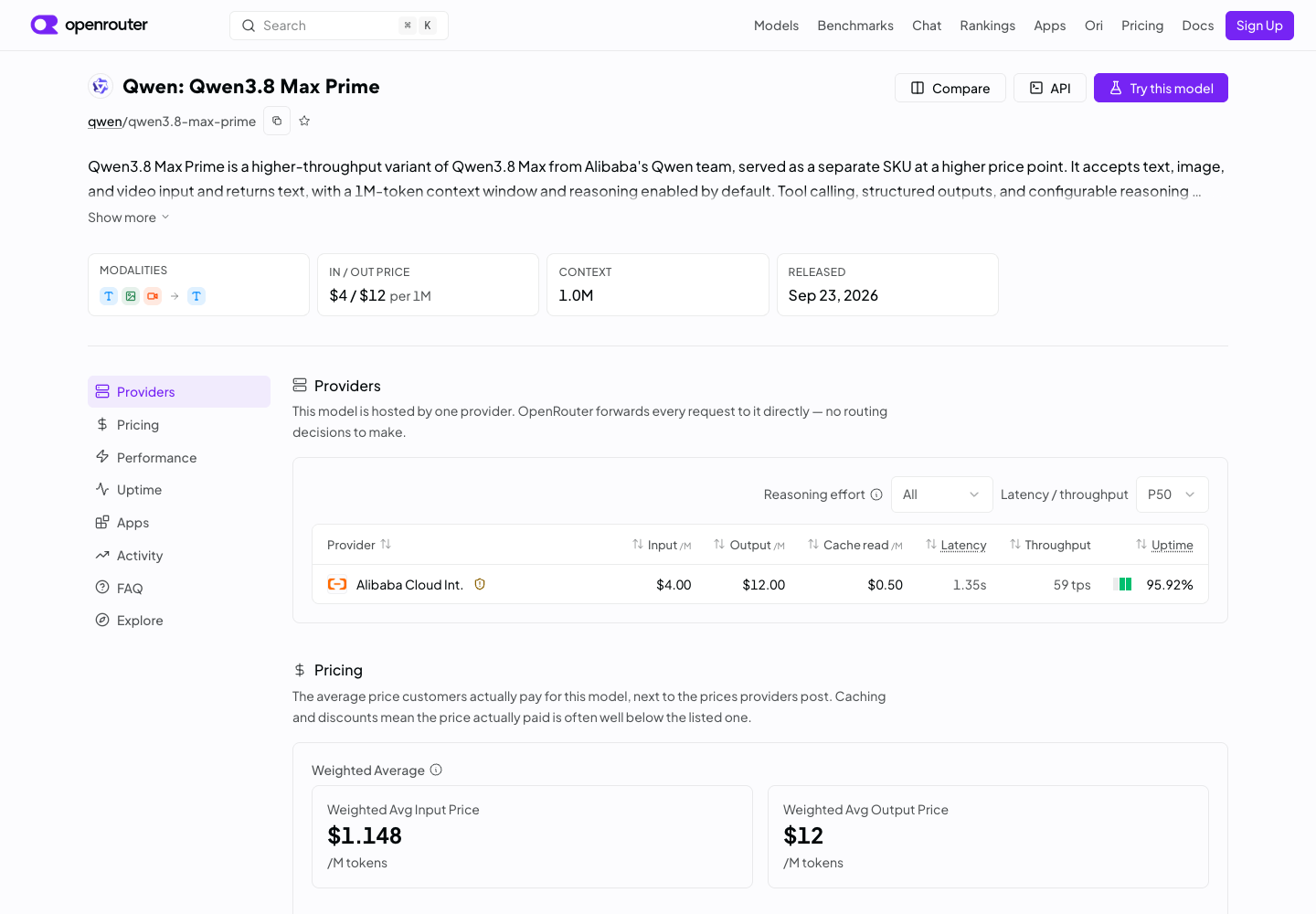This screenshot has width=1316, height=914.
Task: Sort the table by Provider column
Action: coord(359,545)
